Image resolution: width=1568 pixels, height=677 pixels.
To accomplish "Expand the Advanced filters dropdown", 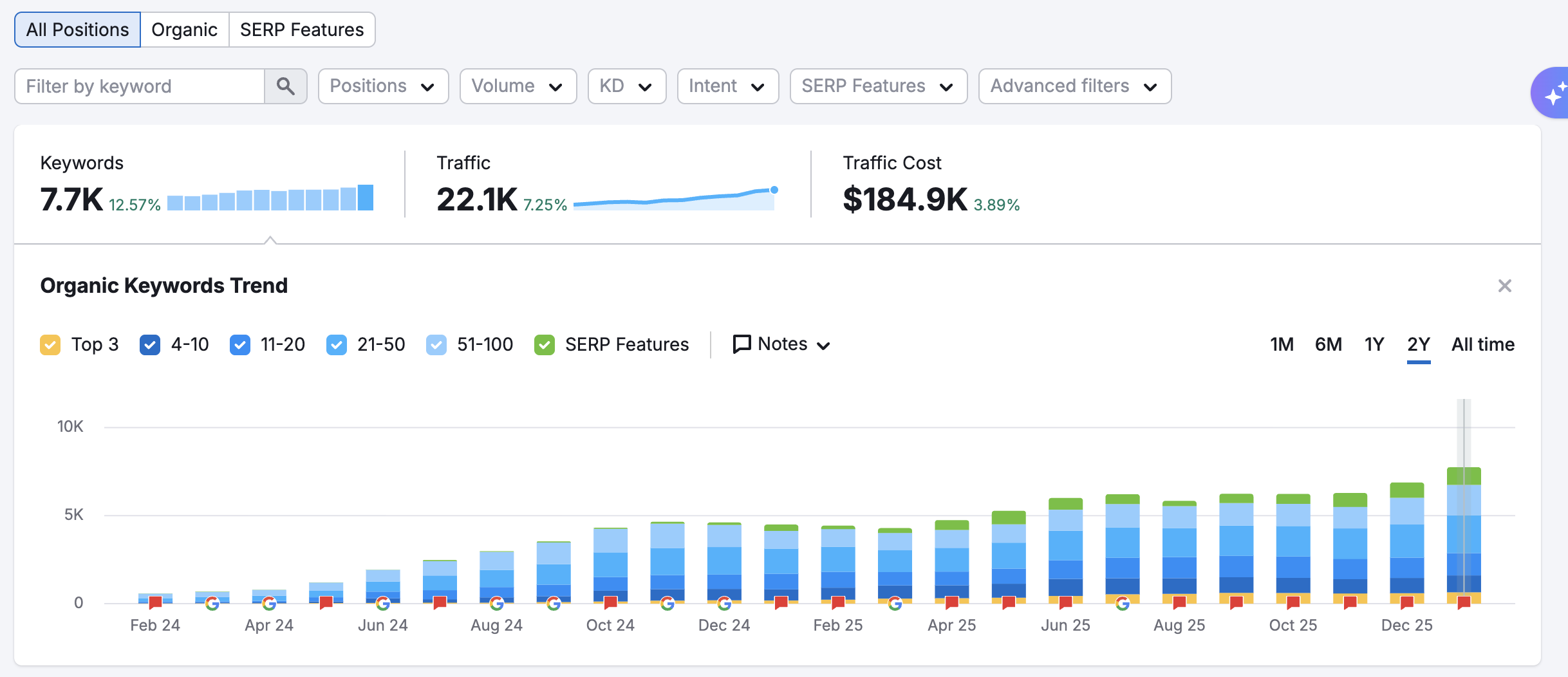I will click(1074, 86).
